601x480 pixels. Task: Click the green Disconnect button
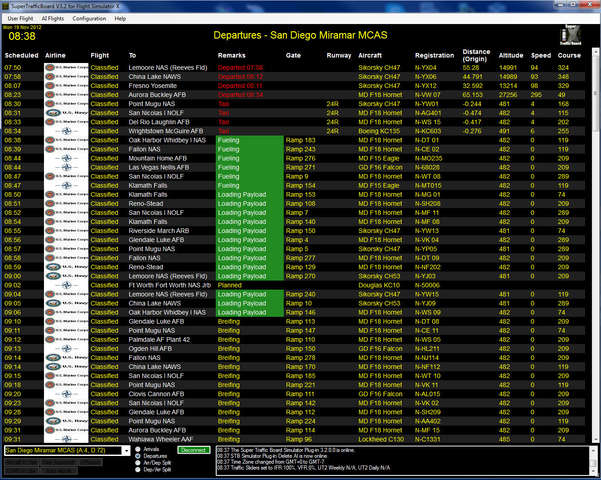pos(194,450)
